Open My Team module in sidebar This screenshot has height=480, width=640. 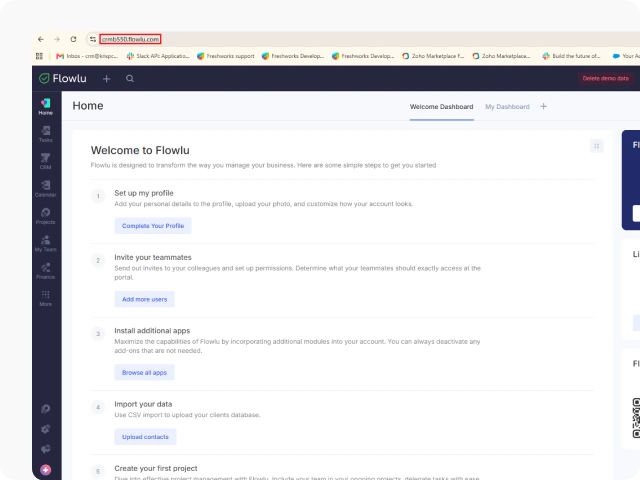[45, 243]
